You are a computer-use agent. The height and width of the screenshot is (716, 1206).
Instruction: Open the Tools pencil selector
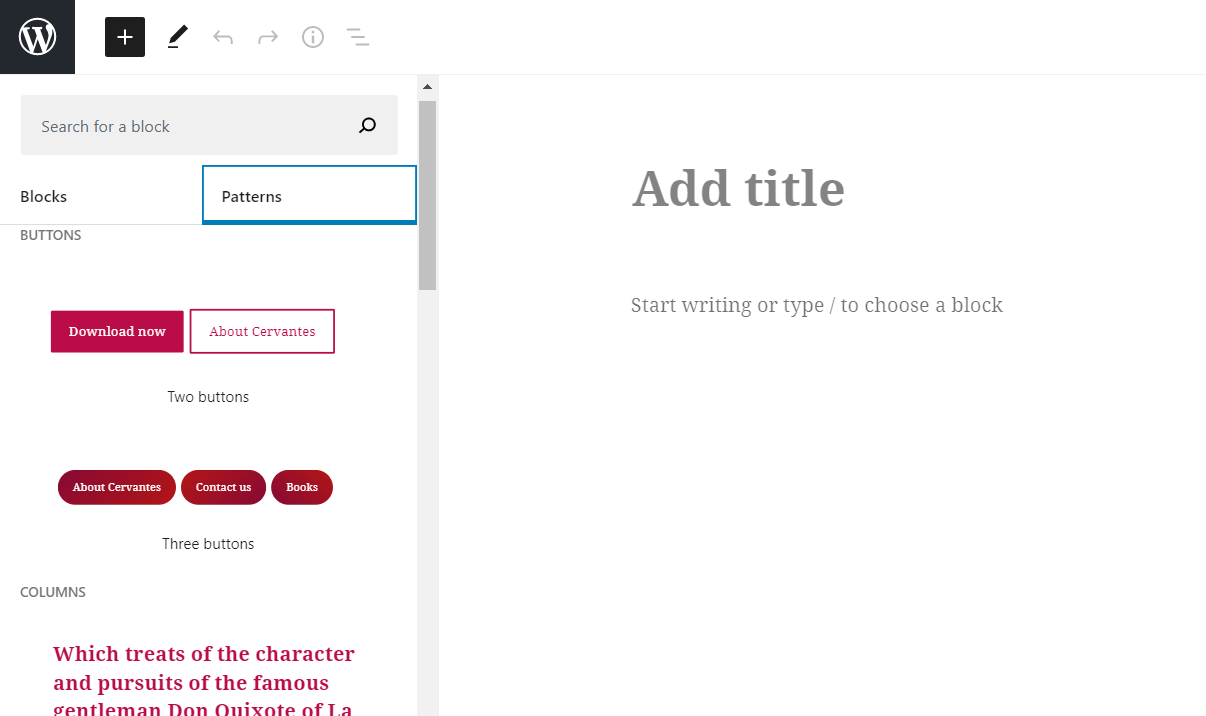pyautogui.click(x=177, y=37)
